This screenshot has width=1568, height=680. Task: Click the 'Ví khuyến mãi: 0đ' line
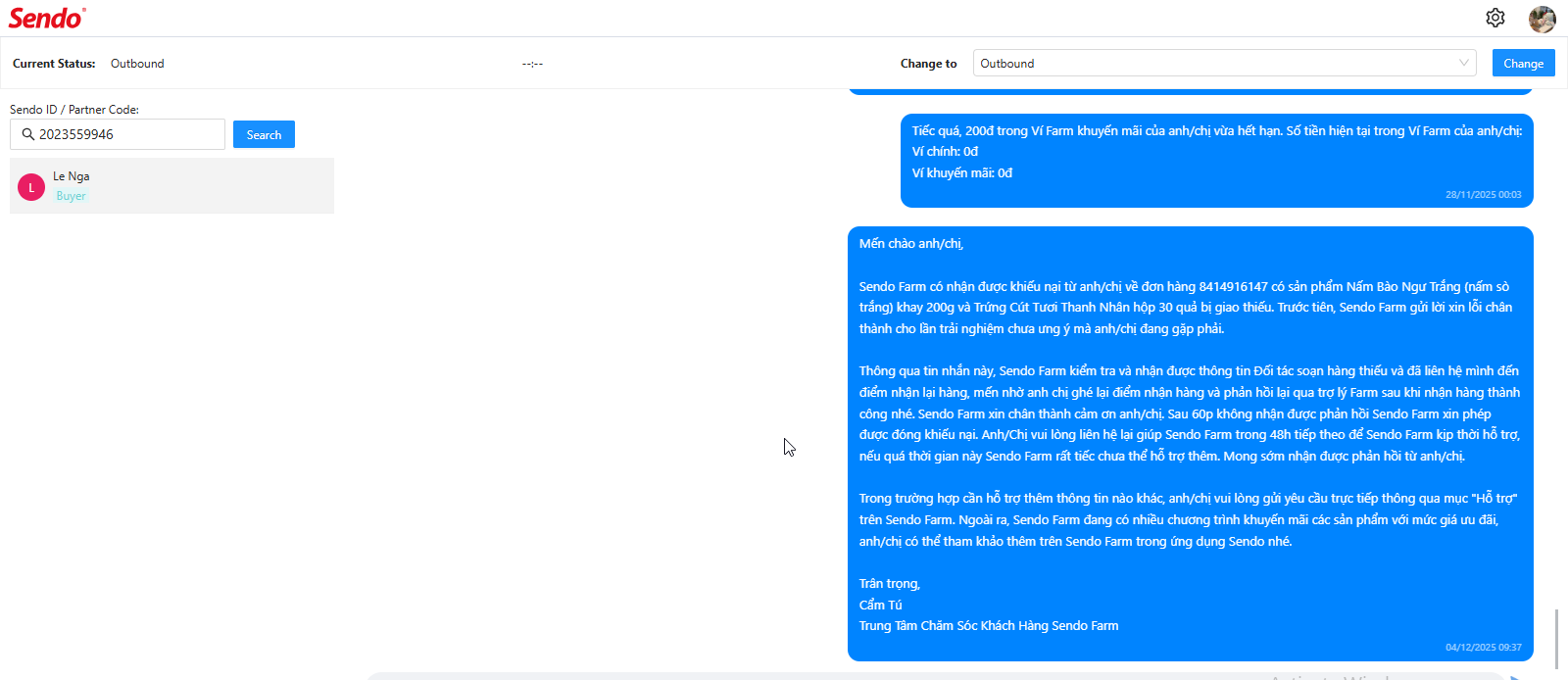click(961, 173)
